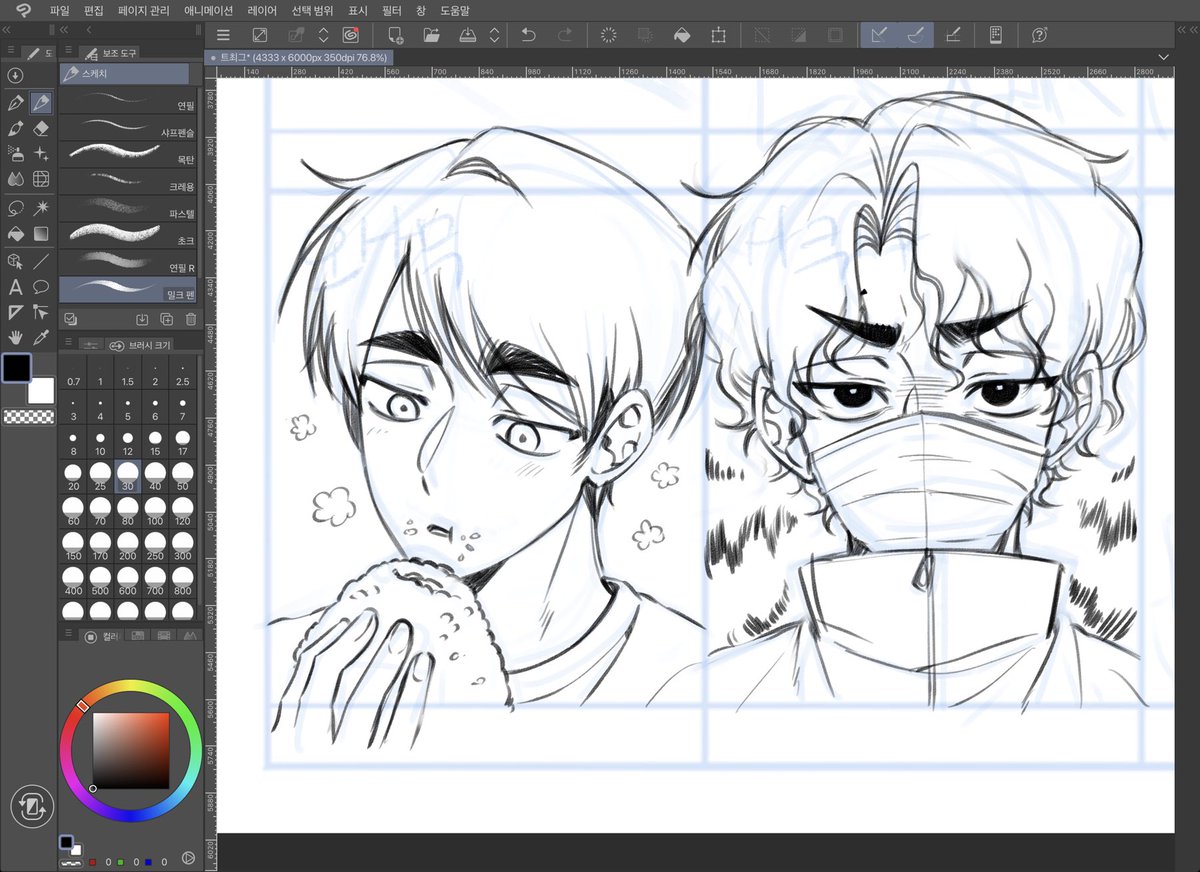Screen dimensions: 1200x872
Task: Expand the arrows next to Save icon
Action: click(x=494, y=35)
